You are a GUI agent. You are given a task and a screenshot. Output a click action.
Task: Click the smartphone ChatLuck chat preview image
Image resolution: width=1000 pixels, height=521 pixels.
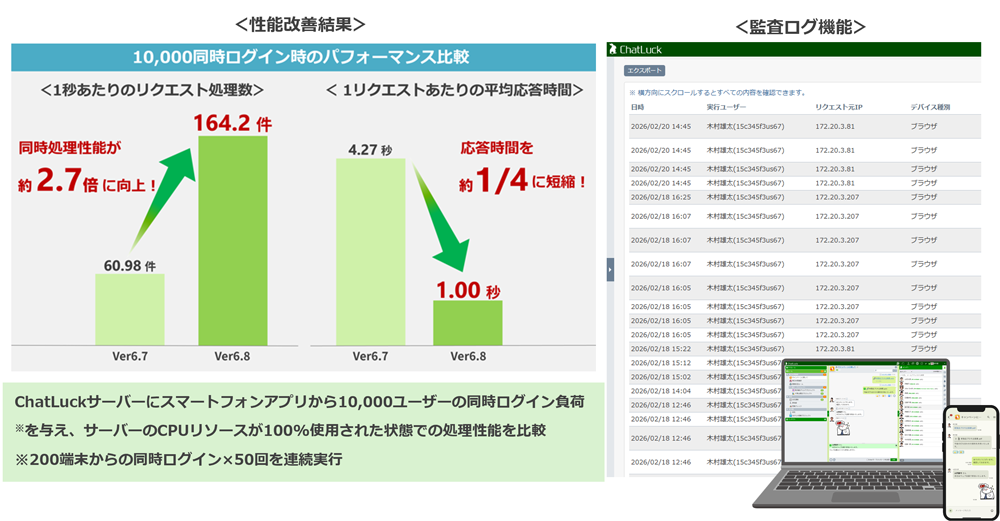tap(971, 462)
